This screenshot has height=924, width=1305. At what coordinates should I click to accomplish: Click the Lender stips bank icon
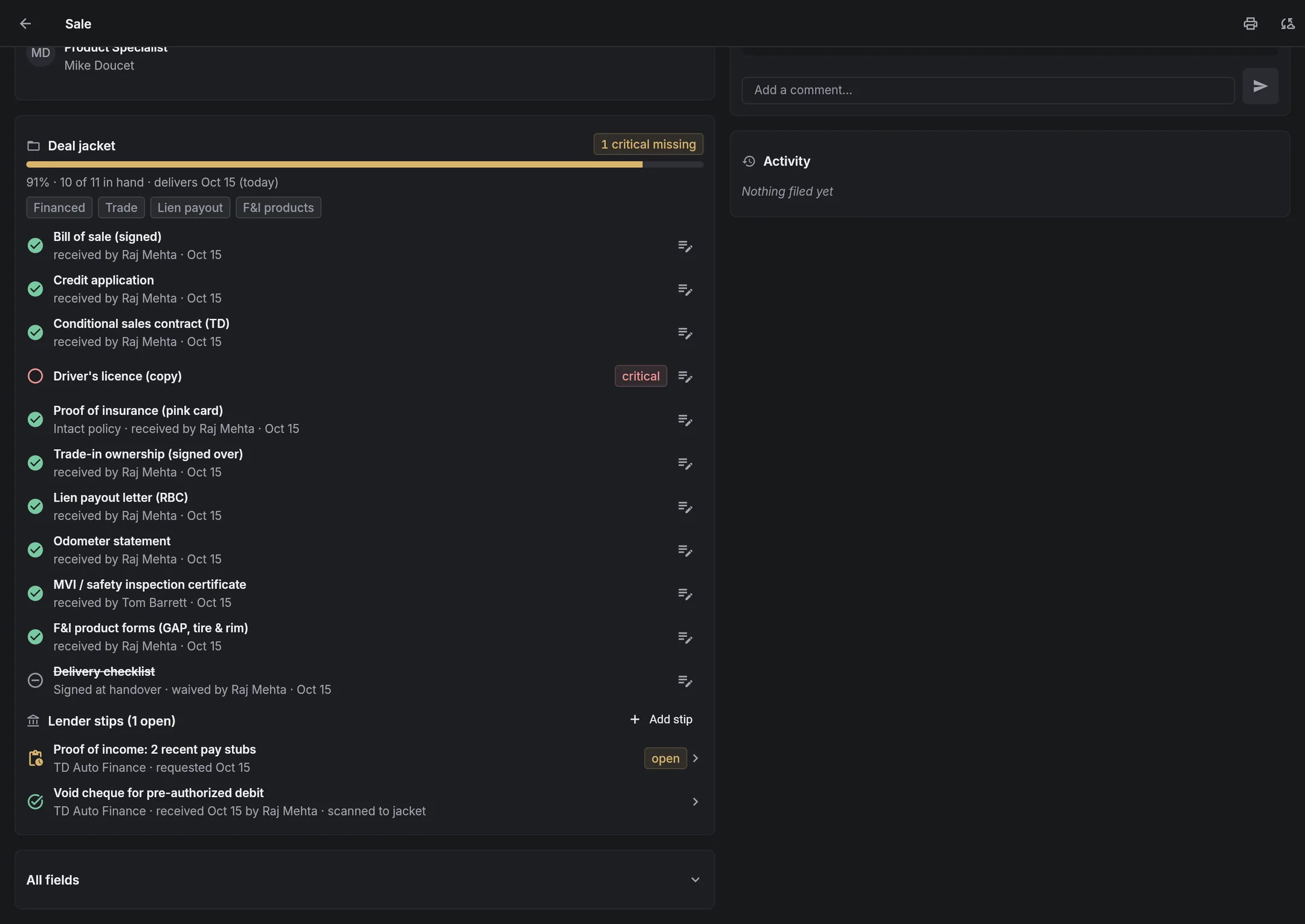[x=33, y=721]
